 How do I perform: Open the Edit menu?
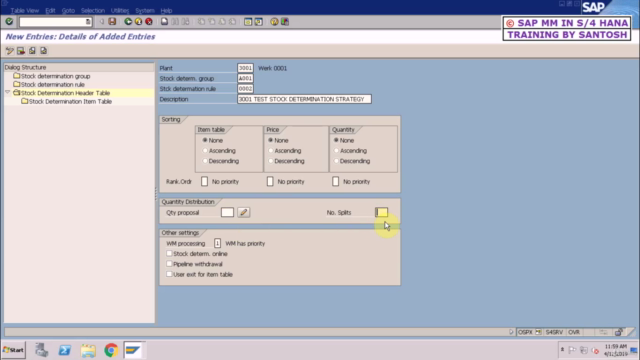coord(50,10)
